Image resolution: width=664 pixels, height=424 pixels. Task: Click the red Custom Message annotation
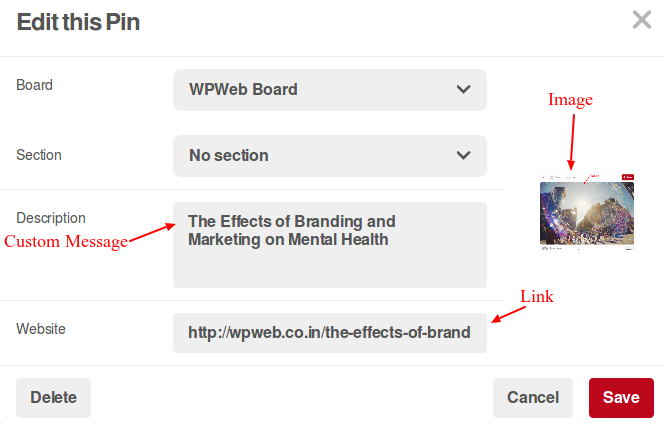coord(66,242)
